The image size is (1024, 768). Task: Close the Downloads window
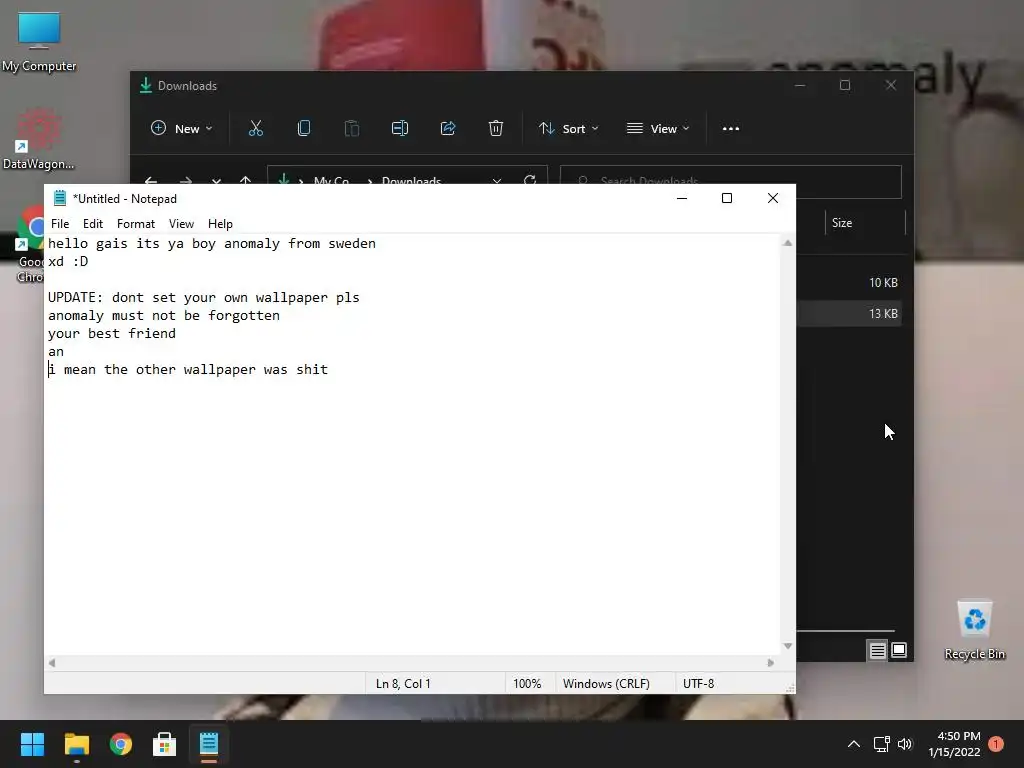[891, 86]
